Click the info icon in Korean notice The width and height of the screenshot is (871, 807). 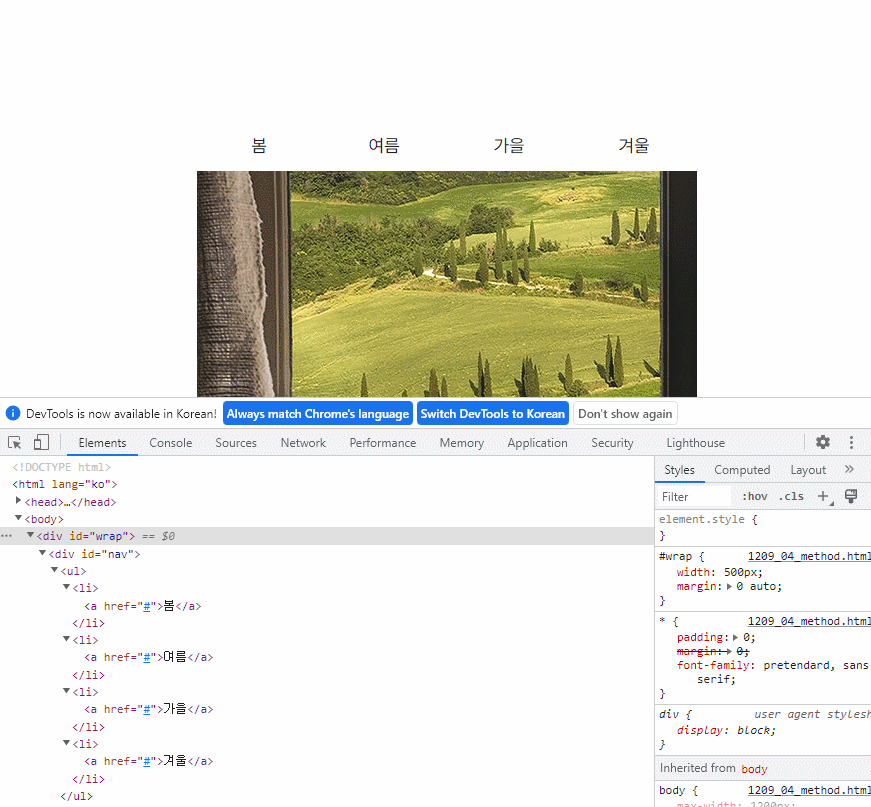13,413
